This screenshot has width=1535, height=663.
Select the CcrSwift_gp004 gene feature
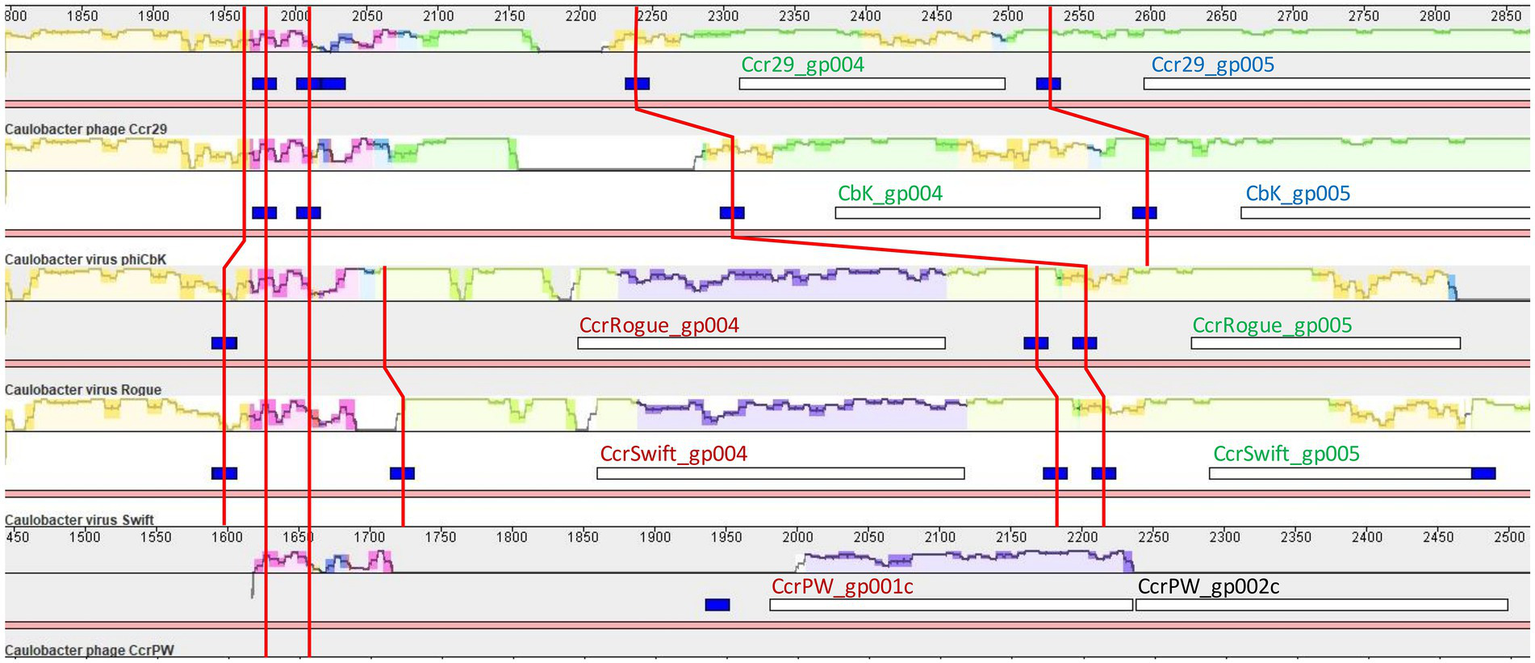coord(780,474)
